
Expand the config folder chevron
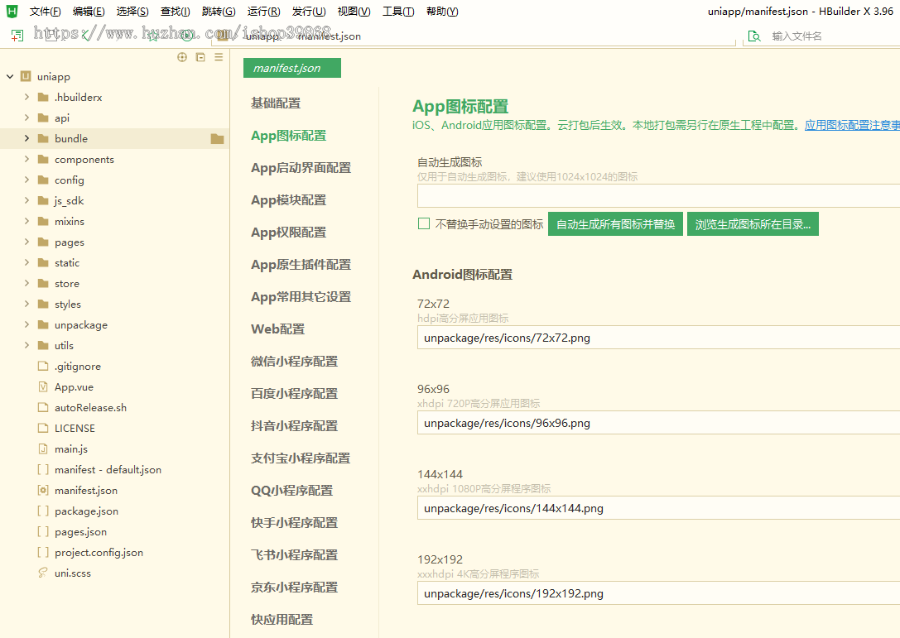click(x=26, y=180)
